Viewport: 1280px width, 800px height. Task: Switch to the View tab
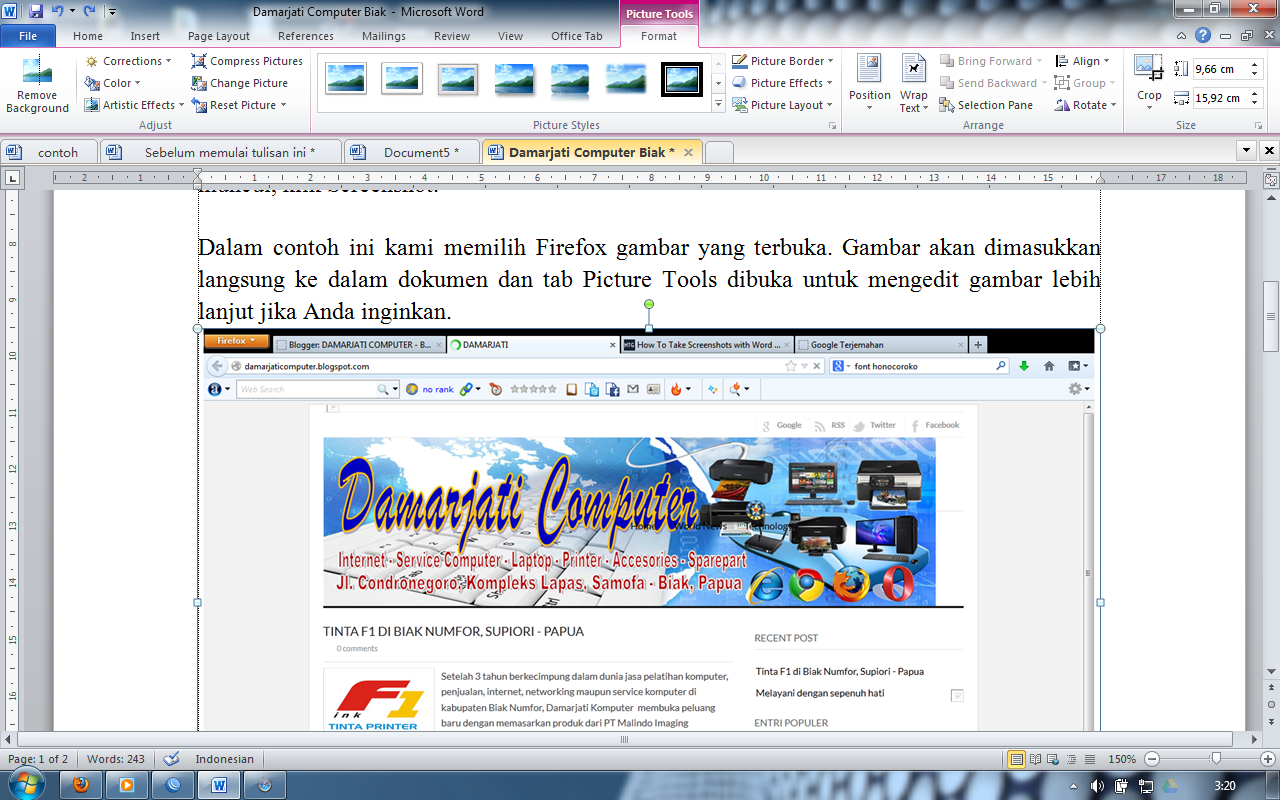coord(510,36)
